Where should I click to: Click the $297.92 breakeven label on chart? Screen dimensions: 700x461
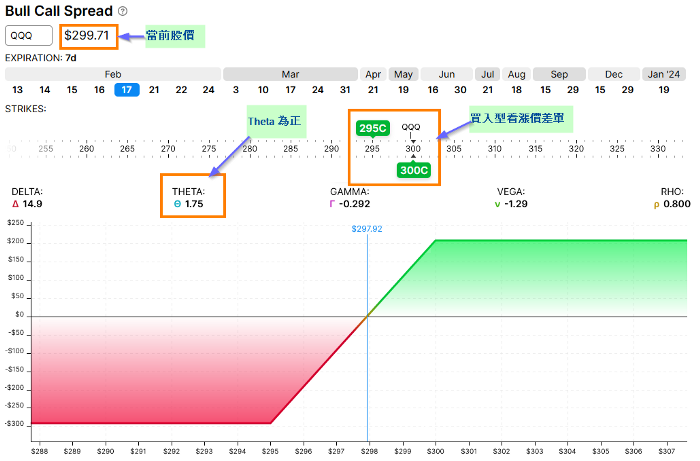pos(367,229)
